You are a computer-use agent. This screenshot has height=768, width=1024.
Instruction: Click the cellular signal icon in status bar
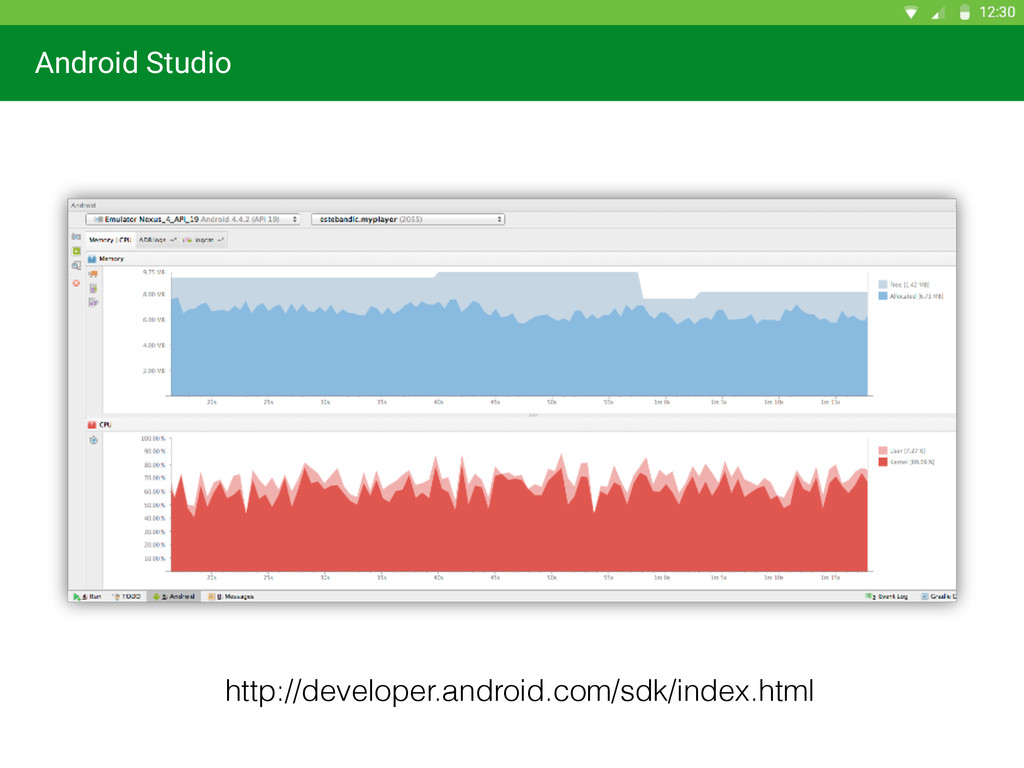(x=938, y=12)
